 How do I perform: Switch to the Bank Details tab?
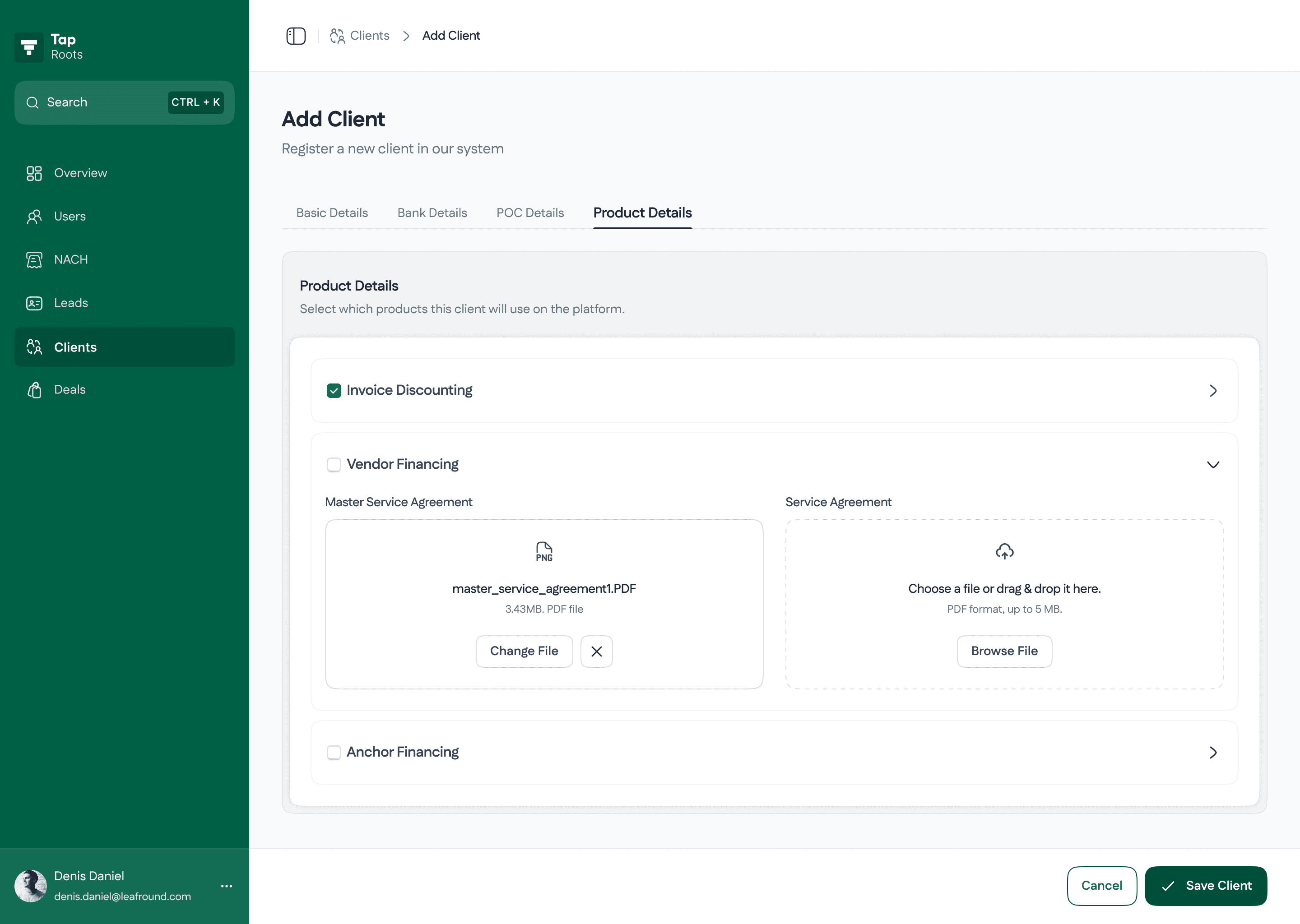point(432,213)
